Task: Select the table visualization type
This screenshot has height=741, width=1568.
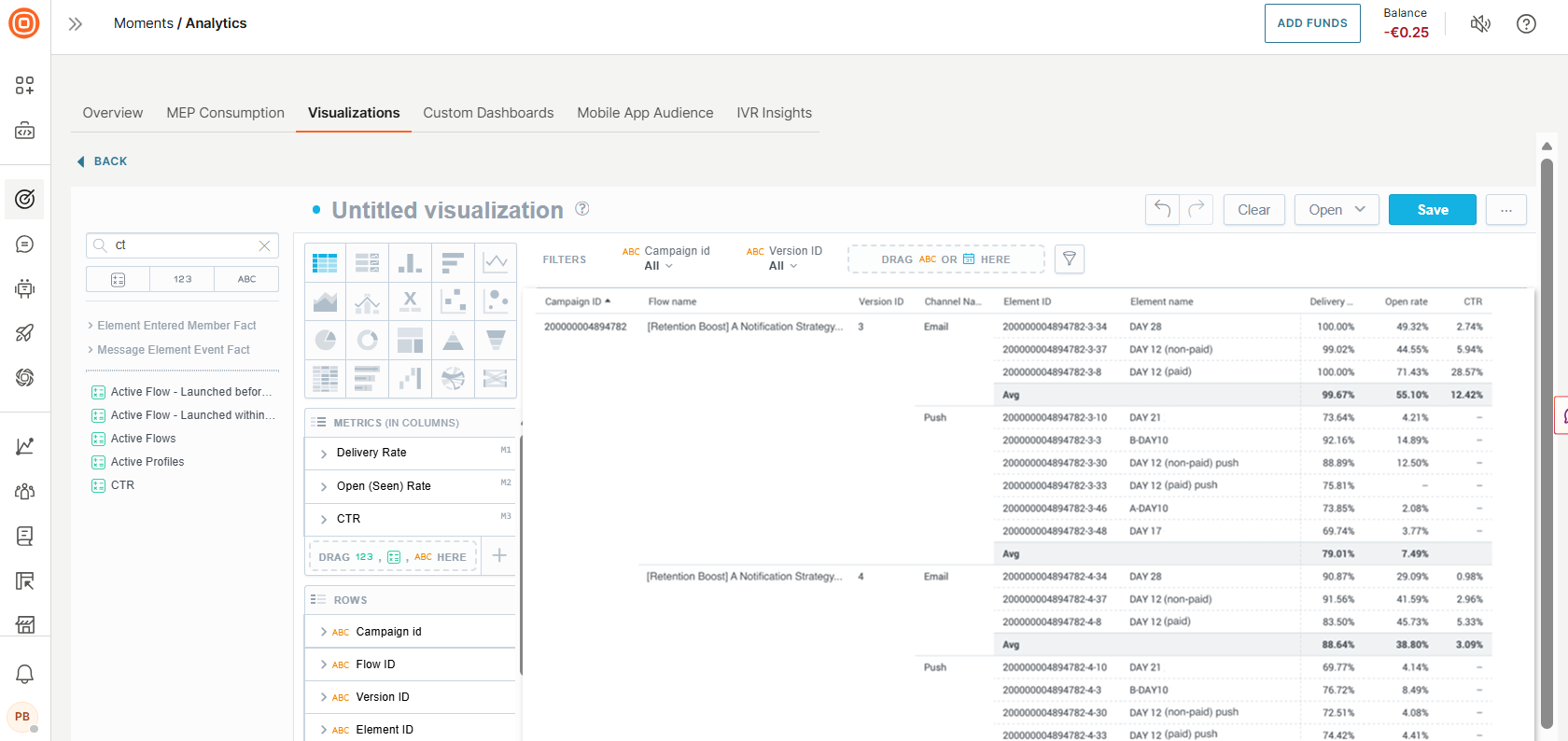Action: pos(325,262)
